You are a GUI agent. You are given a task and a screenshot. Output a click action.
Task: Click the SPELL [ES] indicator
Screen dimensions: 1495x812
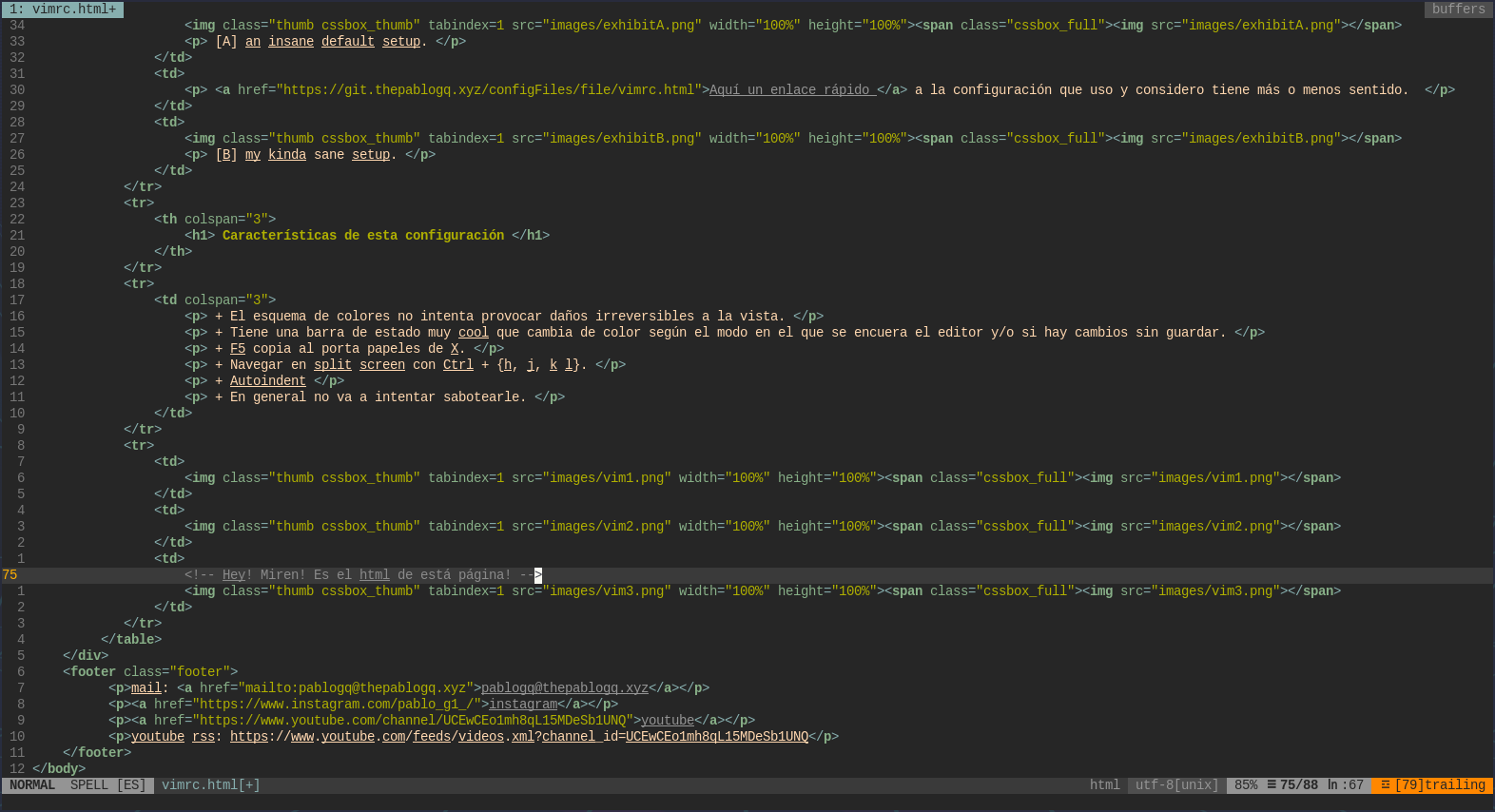click(107, 785)
